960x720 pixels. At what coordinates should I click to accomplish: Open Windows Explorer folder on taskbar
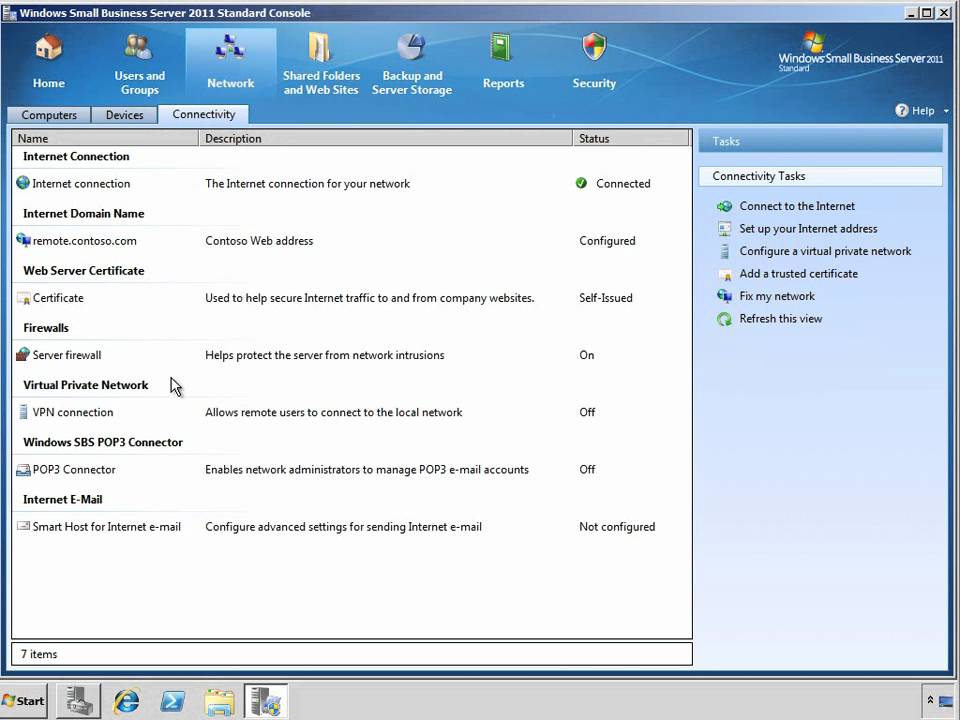coord(219,702)
